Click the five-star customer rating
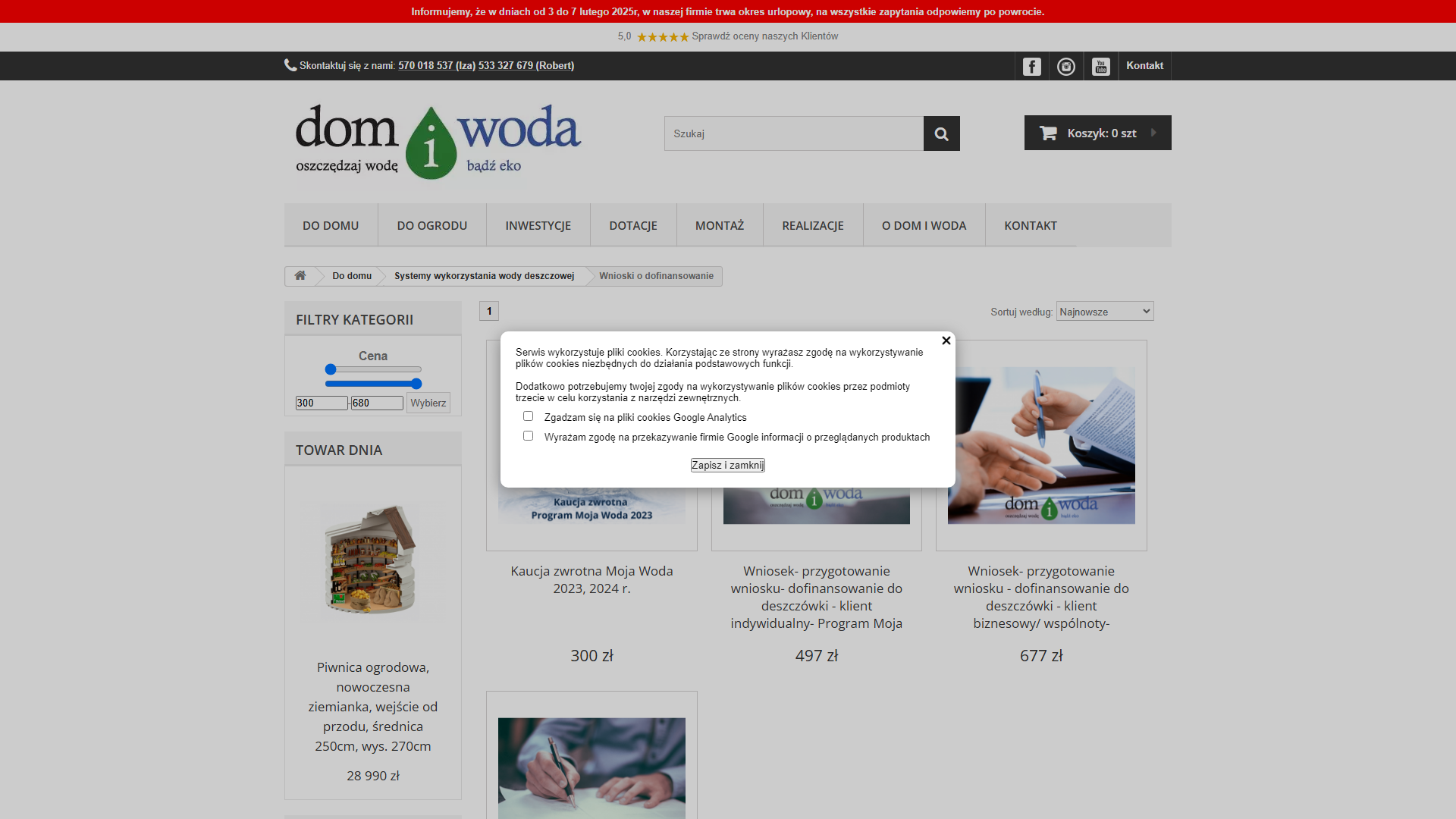 [662, 36]
